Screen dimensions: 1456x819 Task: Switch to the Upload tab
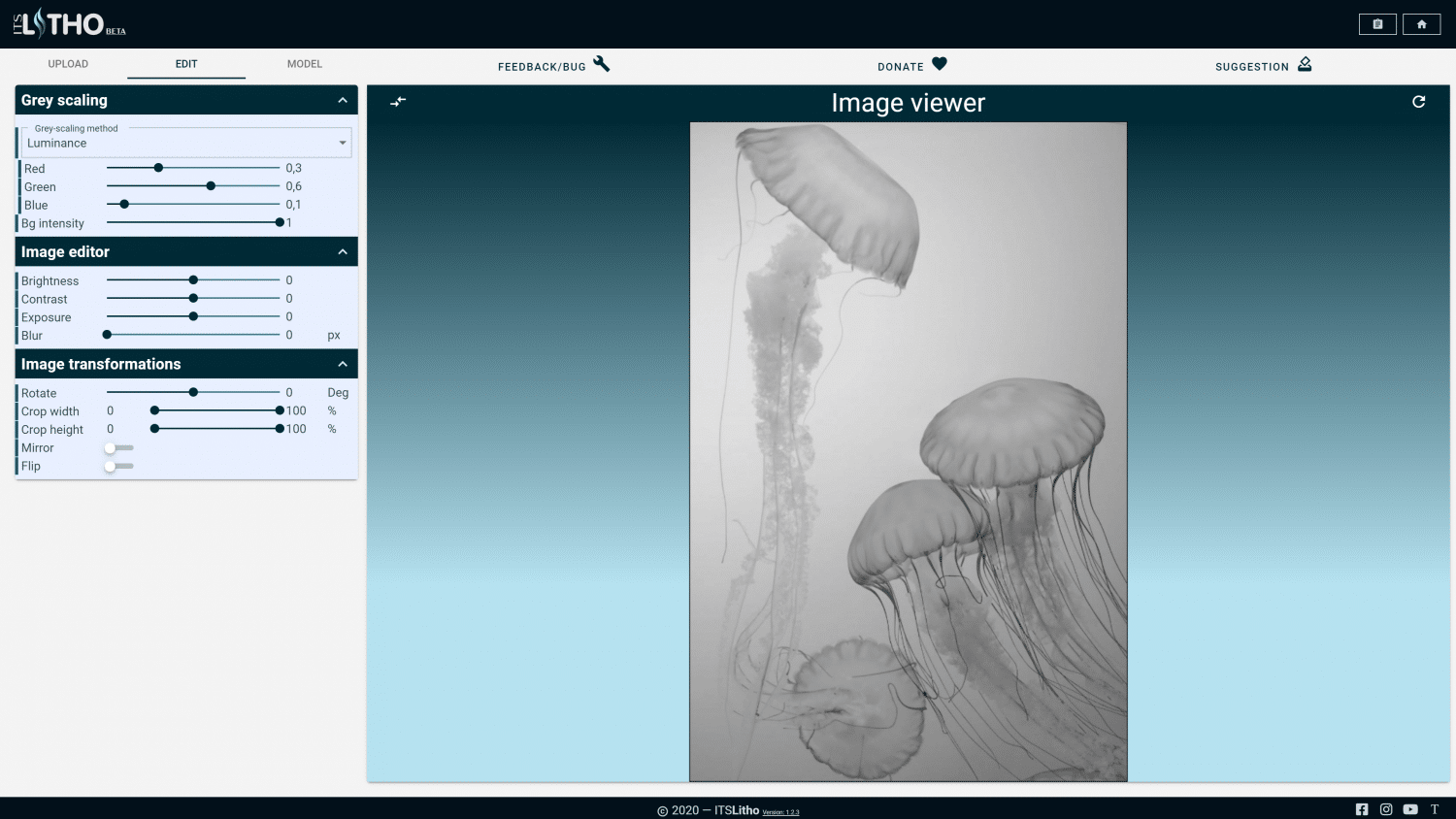(x=68, y=63)
